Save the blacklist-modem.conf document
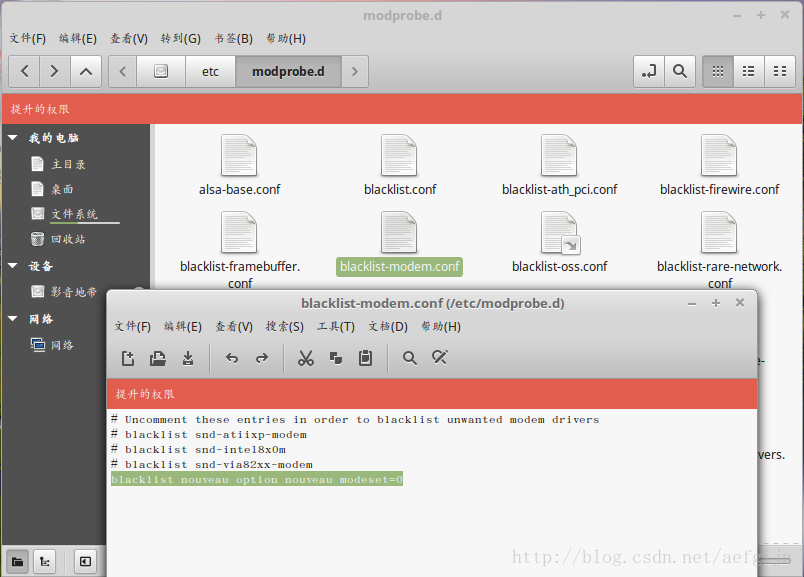 click(x=188, y=358)
